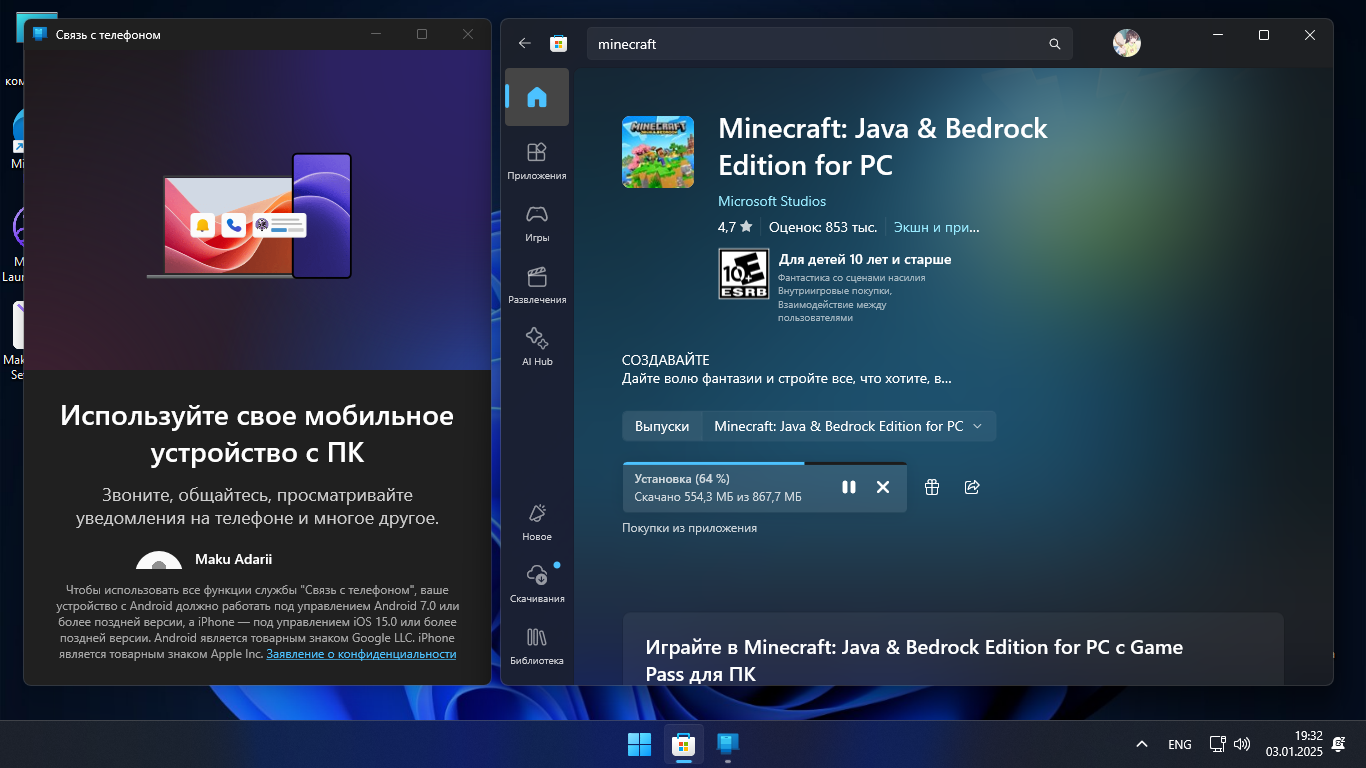Screen dimensions: 1366x768
Task: Open Скачивания in Store sidebar
Action: [537, 583]
